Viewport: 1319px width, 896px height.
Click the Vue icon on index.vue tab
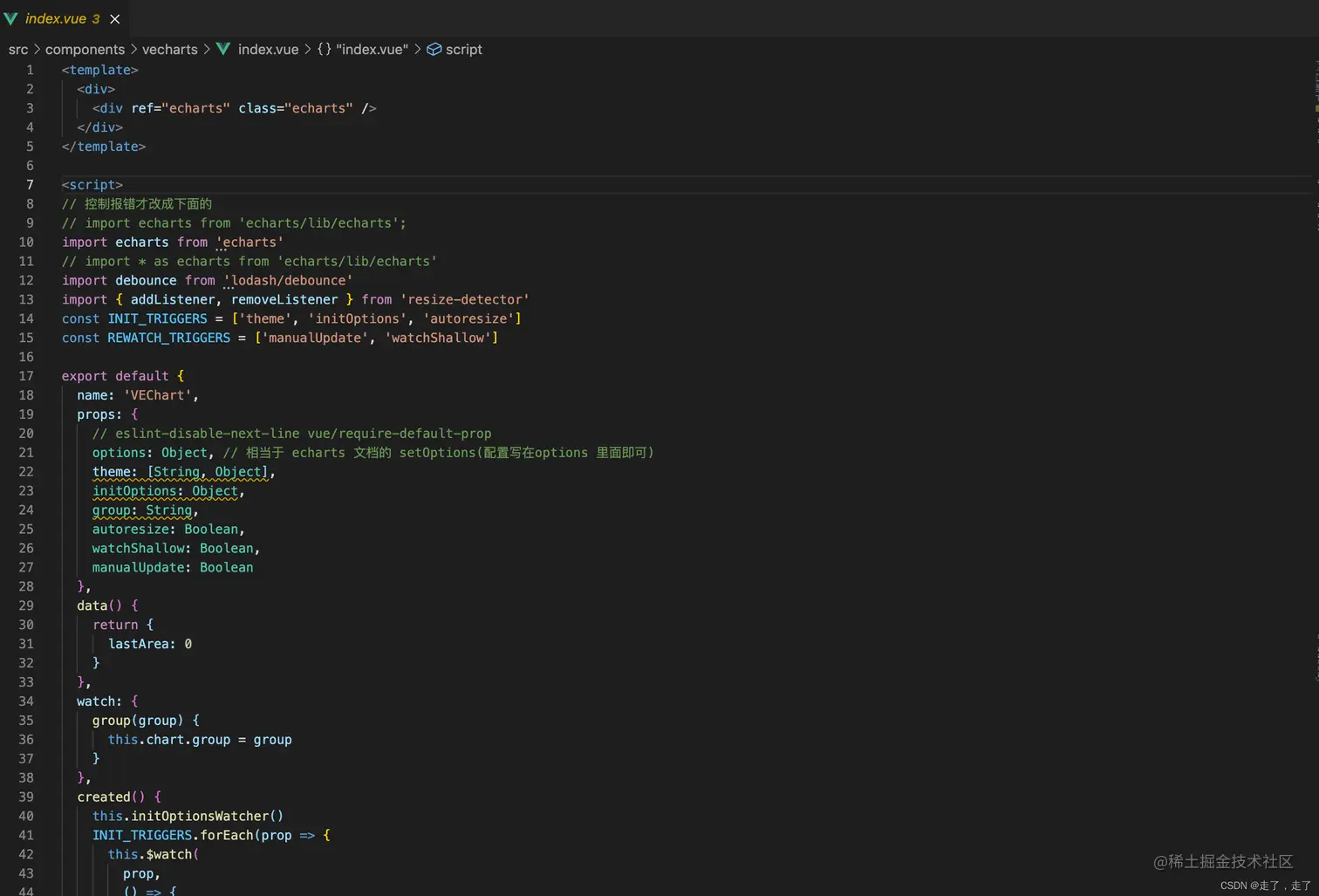[10, 18]
